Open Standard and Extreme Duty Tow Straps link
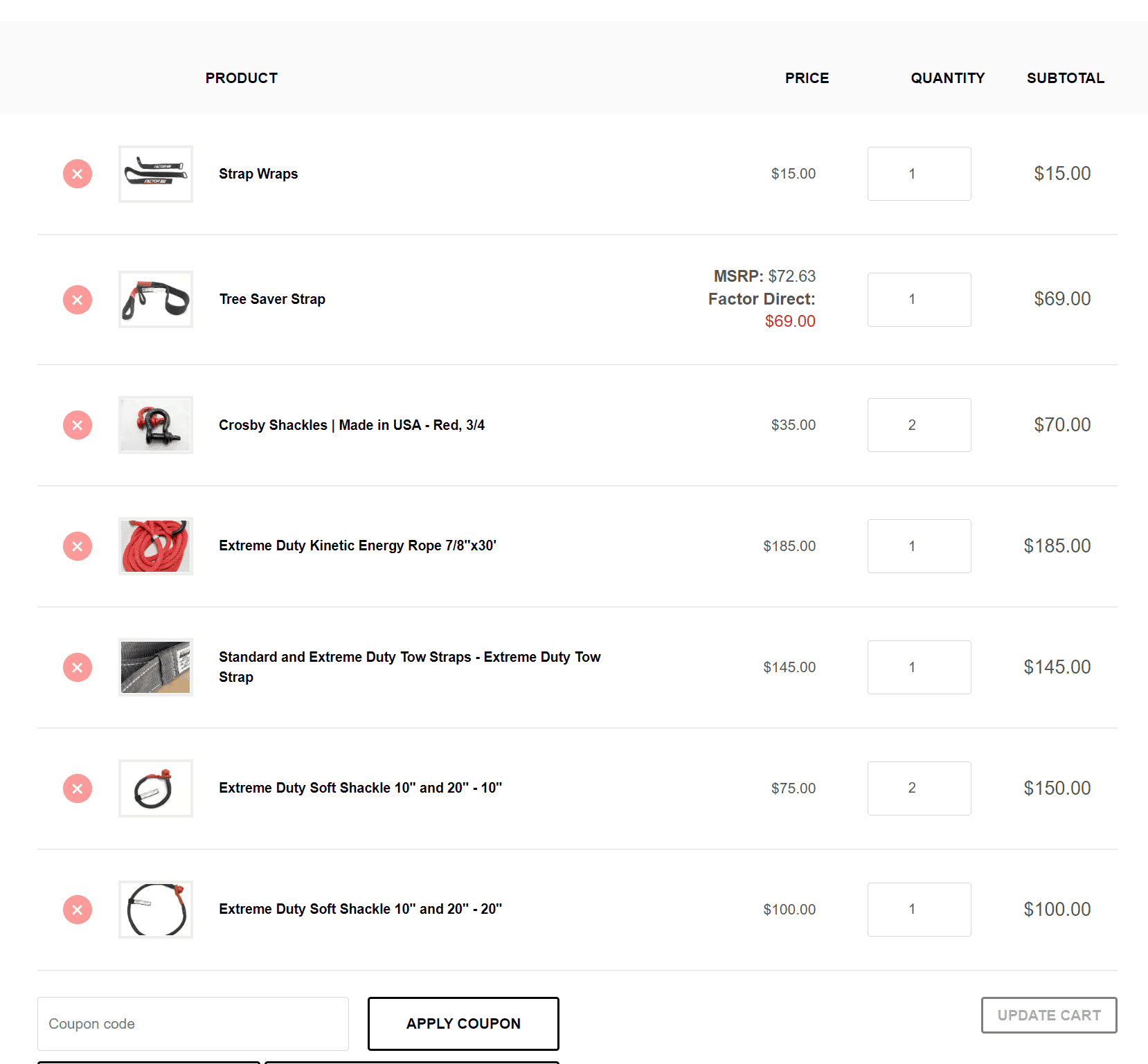Image resolution: width=1148 pixels, height=1064 pixels. click(x=410, y=667)
